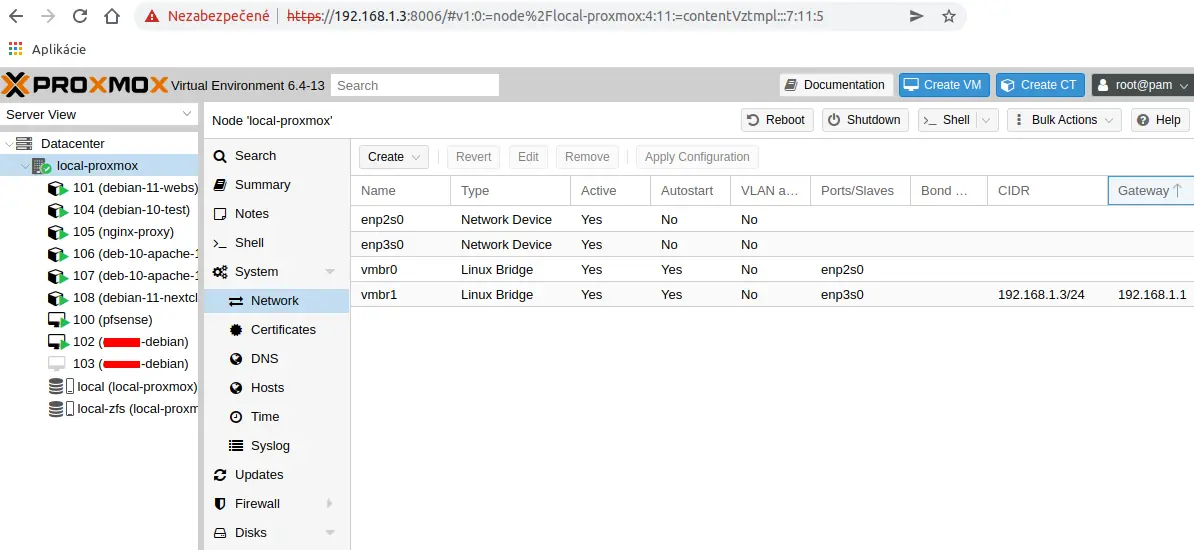
Task: Click the shield icon next to Firewall
Action: 220,504
